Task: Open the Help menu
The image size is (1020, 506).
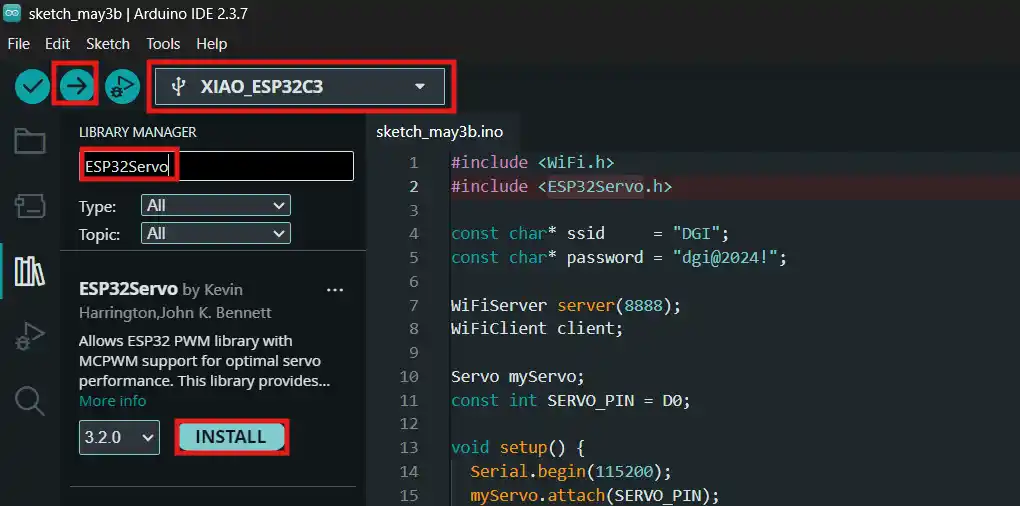Action: coord(211,44)
